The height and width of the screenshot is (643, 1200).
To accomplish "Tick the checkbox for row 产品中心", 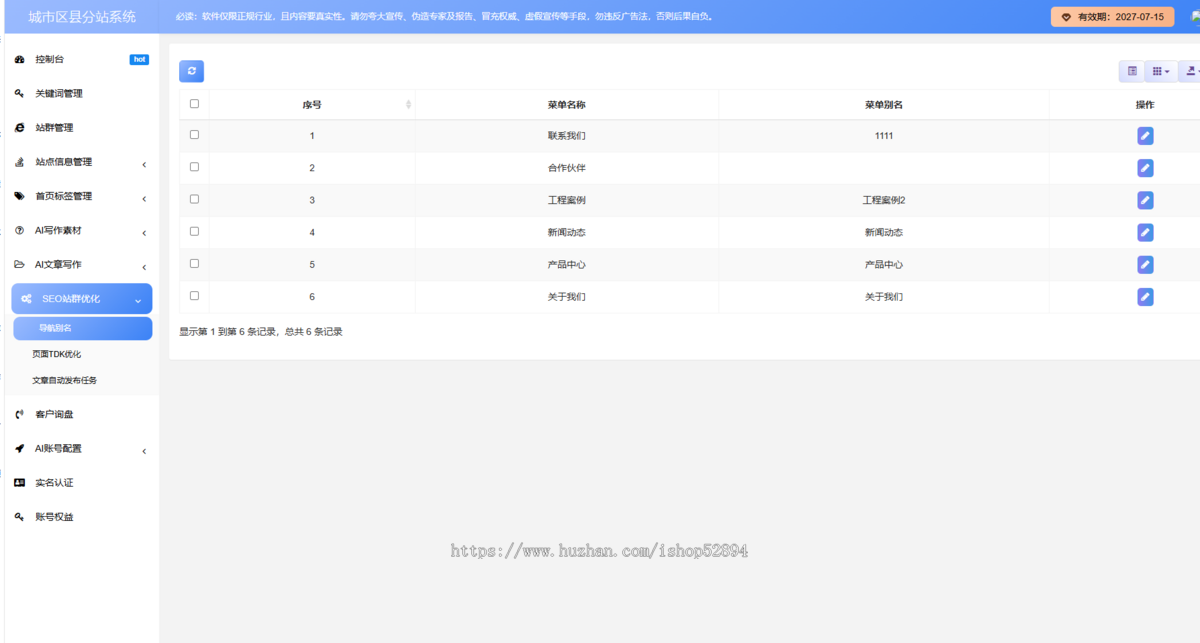I will tap(194, 263).
